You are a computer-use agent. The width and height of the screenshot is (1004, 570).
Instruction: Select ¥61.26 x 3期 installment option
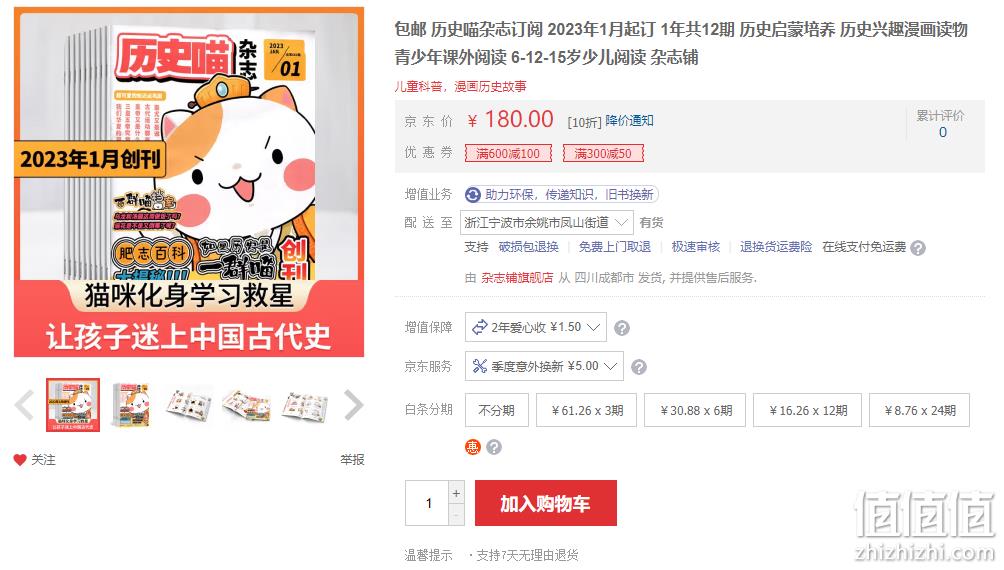[587, 411]
